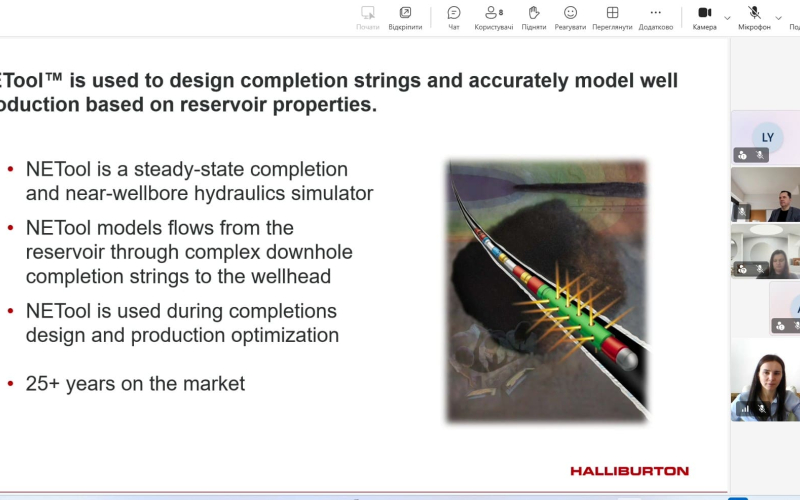Open Додатково more options
The width and height of the screenshot is (800, 500).
[x=656, y=18]
